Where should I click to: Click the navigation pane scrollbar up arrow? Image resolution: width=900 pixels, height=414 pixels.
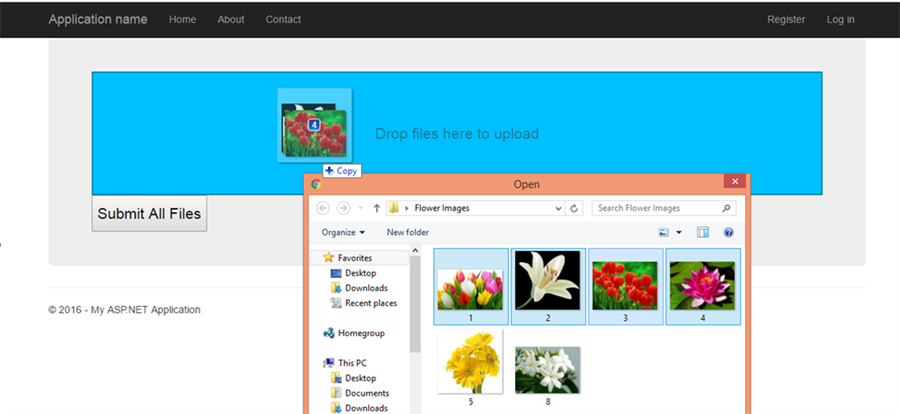tap(415, 250)
